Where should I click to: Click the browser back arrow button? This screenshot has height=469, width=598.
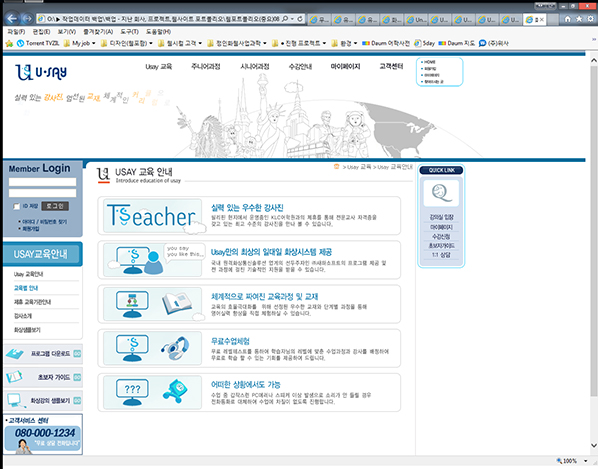pyautogui.click(x=12, y=19)
